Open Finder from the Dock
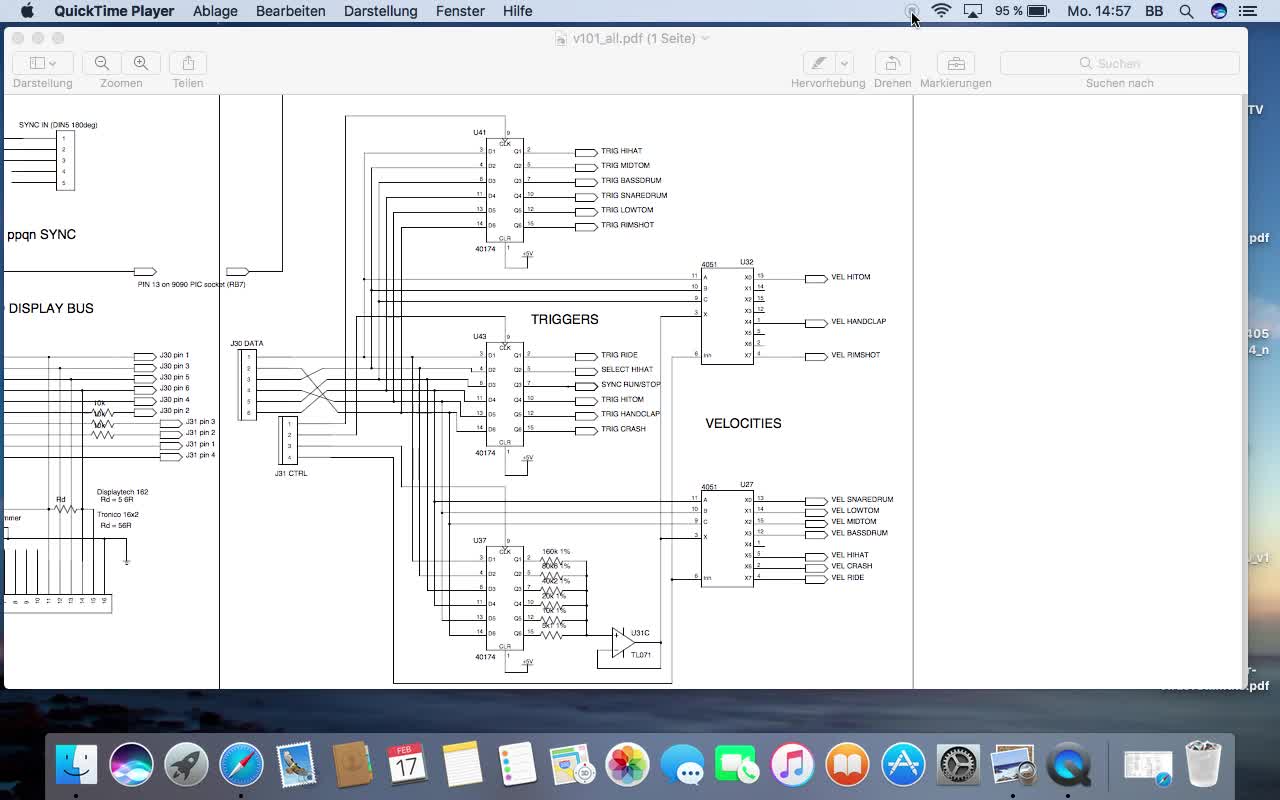1280x800 pixels. (77, 766)
